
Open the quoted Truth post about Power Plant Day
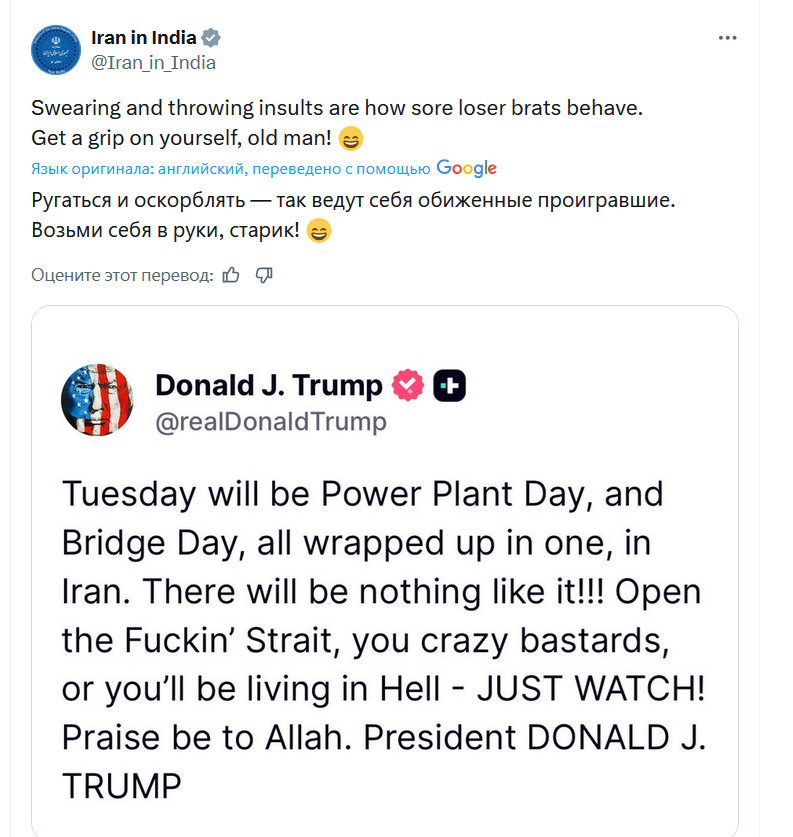pyautogui.click(x=385, y=571)
